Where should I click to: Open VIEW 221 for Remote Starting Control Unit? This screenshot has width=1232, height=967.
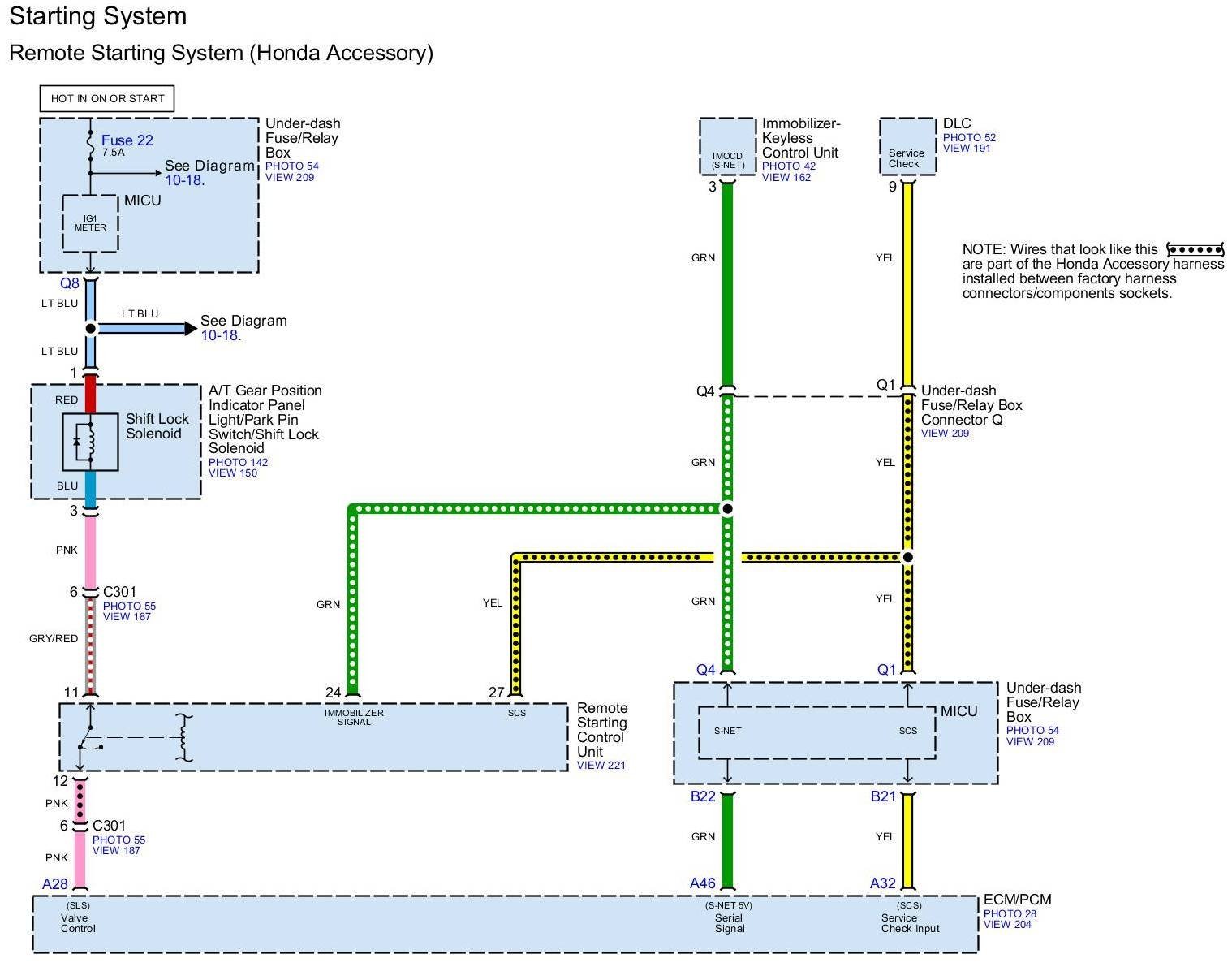[601, 765]
